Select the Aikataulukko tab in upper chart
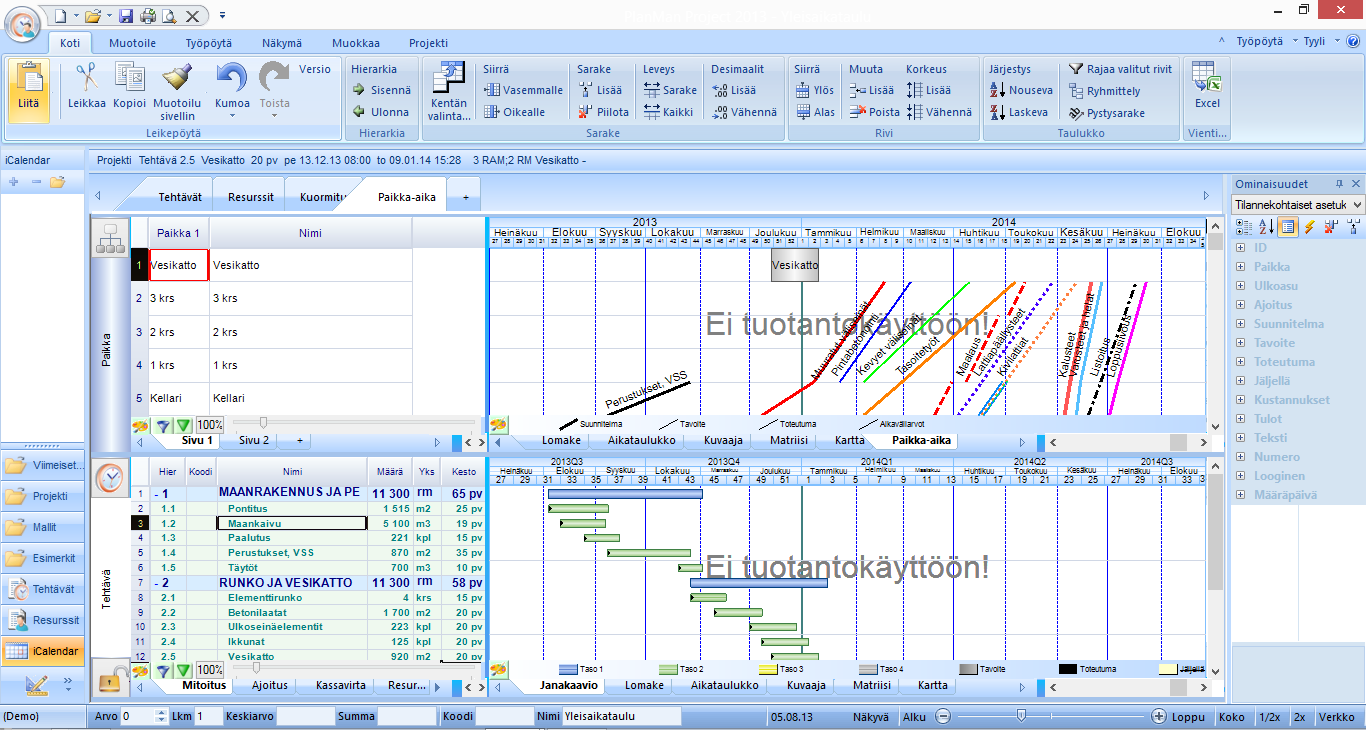 coord(640,440)
